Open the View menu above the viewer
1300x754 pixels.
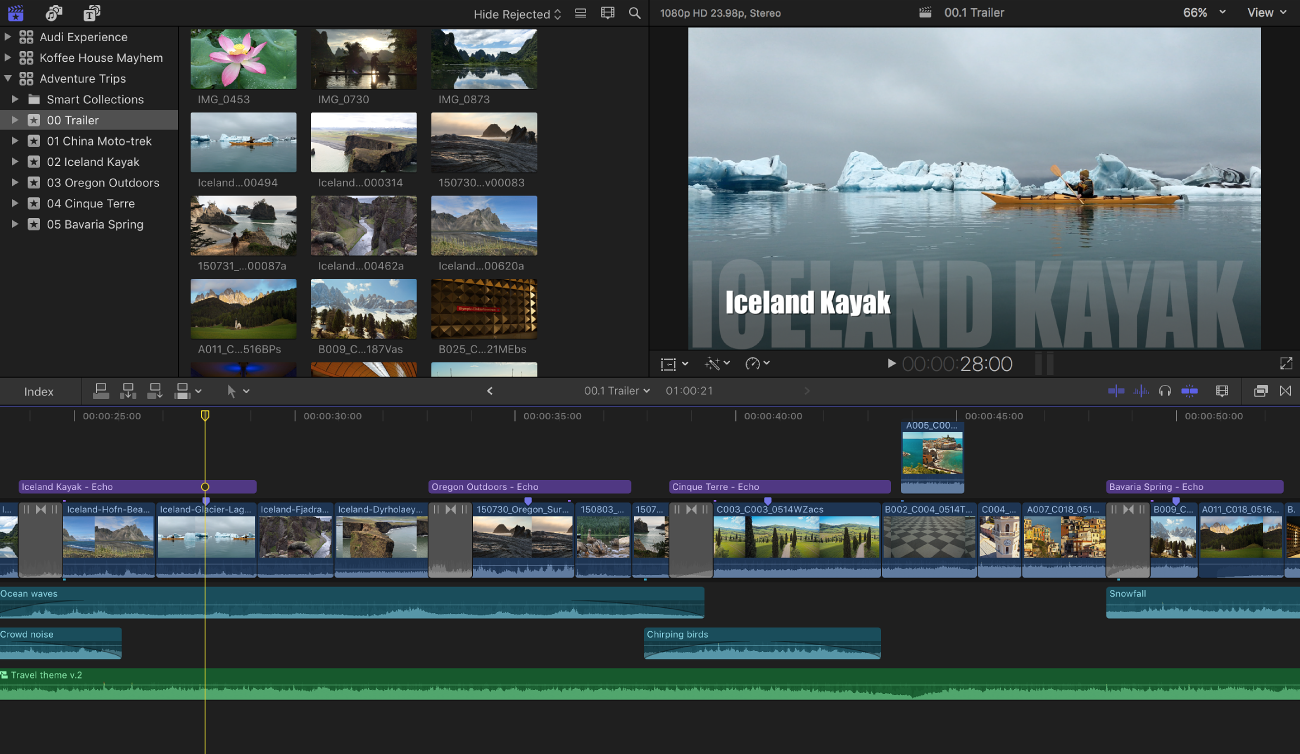pyautogui.click(x=1266, y=12)
